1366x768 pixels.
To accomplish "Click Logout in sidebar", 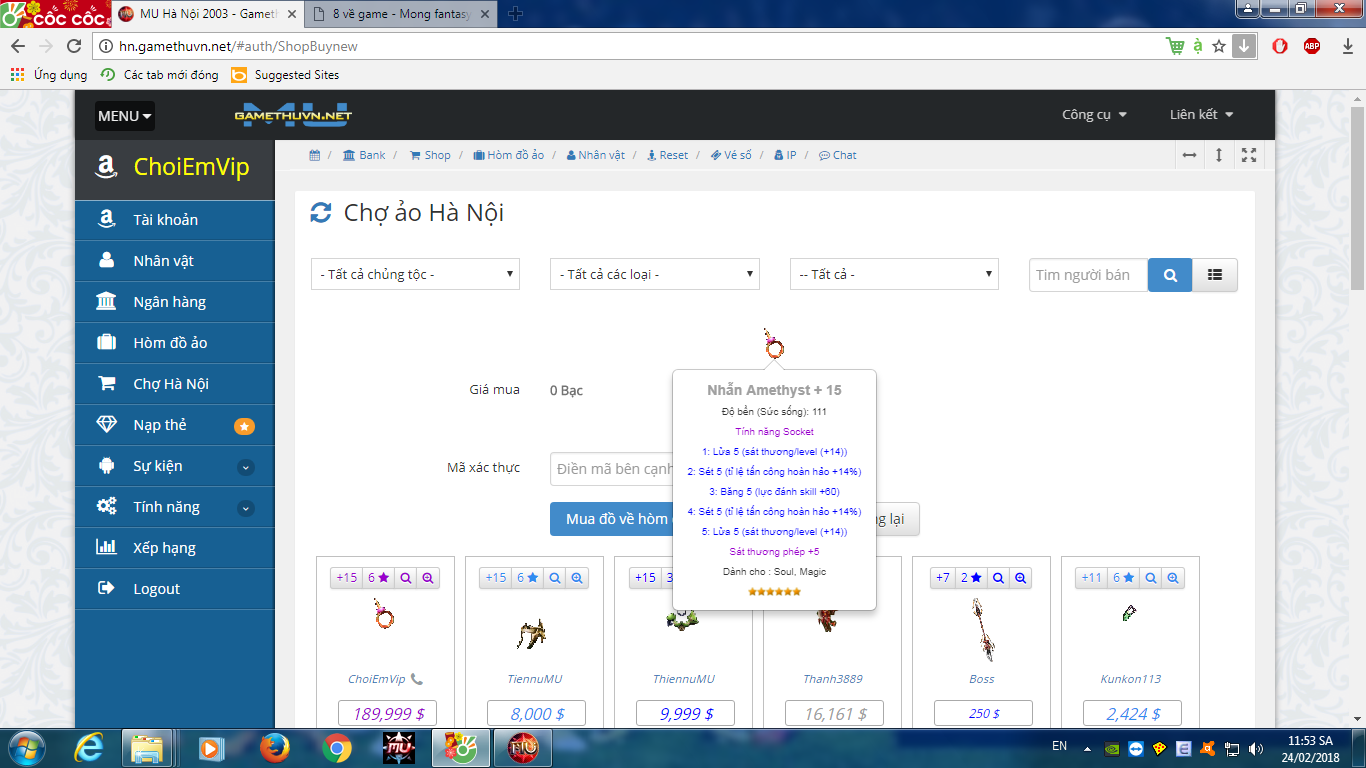I will (175, 589).
